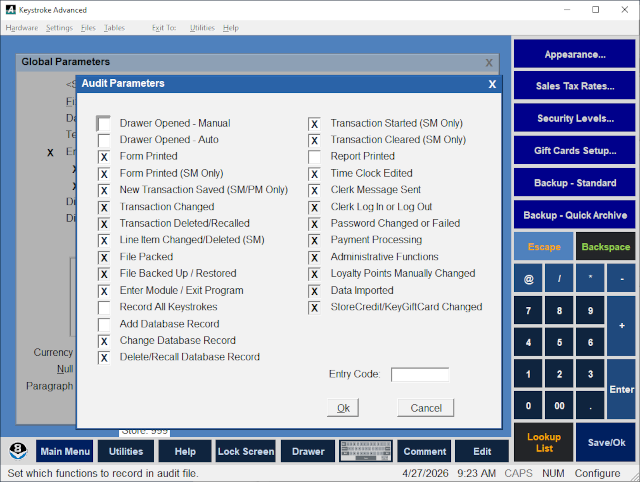Click the green Backspace key
The image size is (640, 482).
606,247
